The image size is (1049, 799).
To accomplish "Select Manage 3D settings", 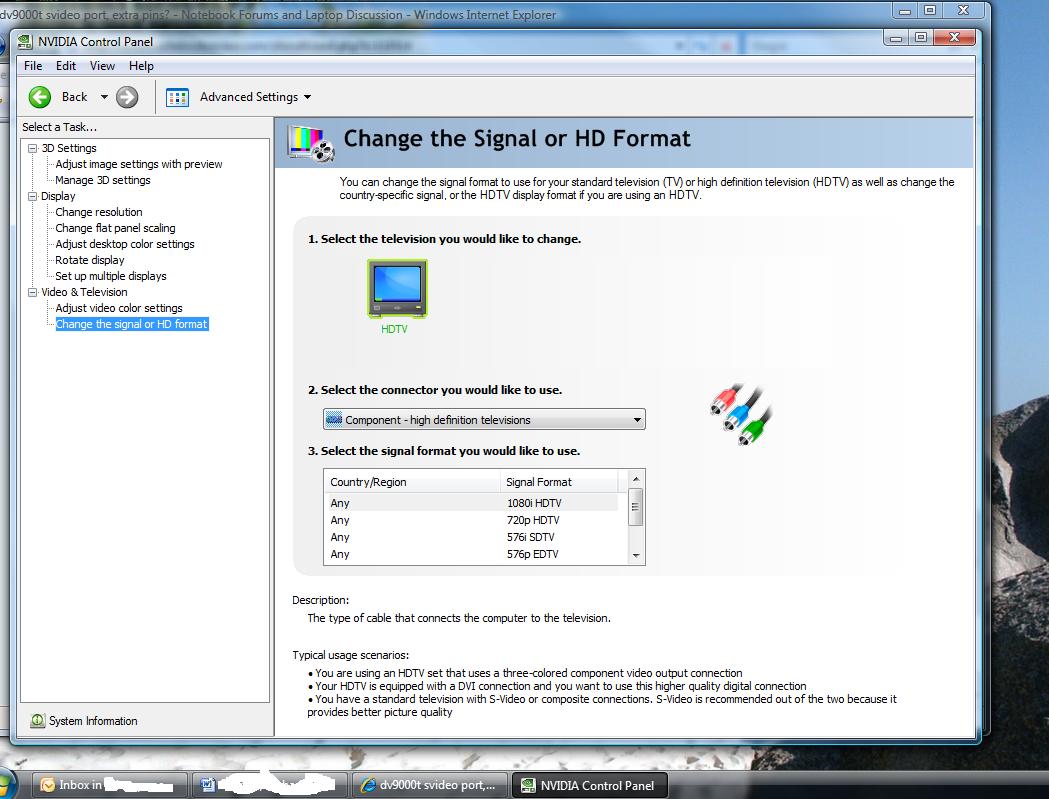I will (x=102, y=180).
